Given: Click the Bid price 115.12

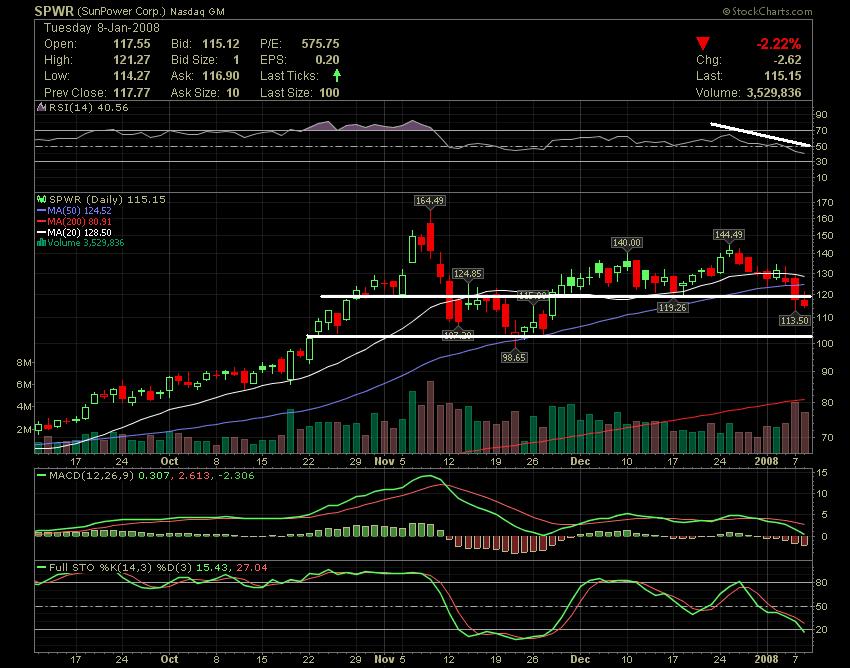Looking at the screenshot, I should (221, 44).
